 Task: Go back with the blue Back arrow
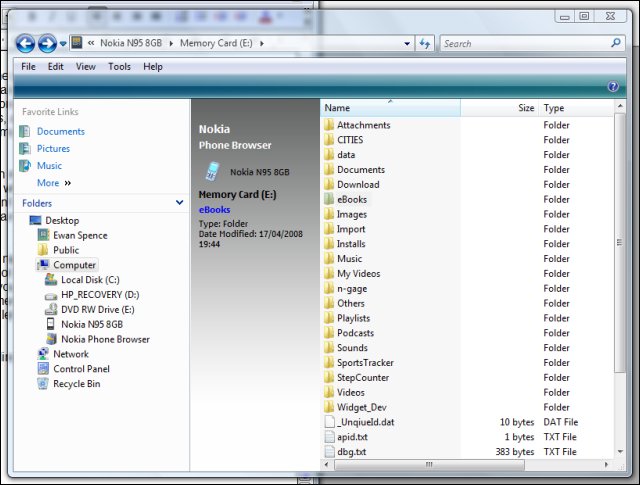click(25, 43)
